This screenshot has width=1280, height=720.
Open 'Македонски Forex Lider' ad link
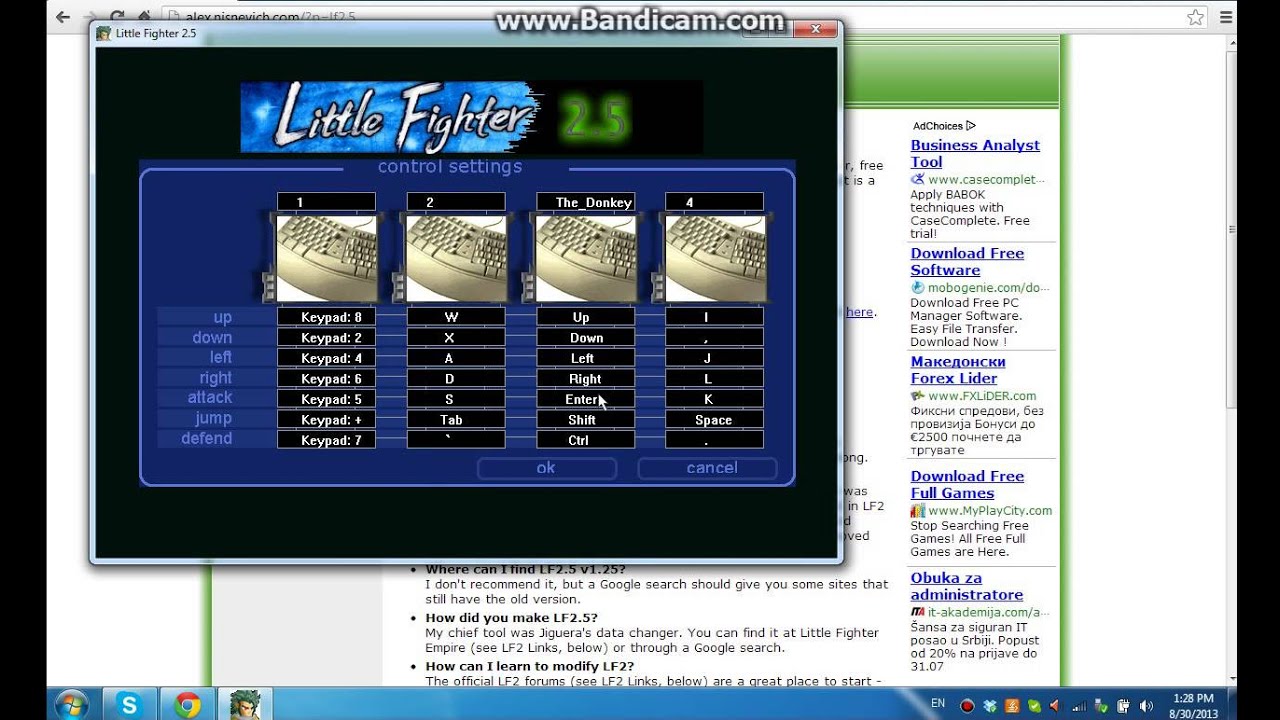[958, 370]
